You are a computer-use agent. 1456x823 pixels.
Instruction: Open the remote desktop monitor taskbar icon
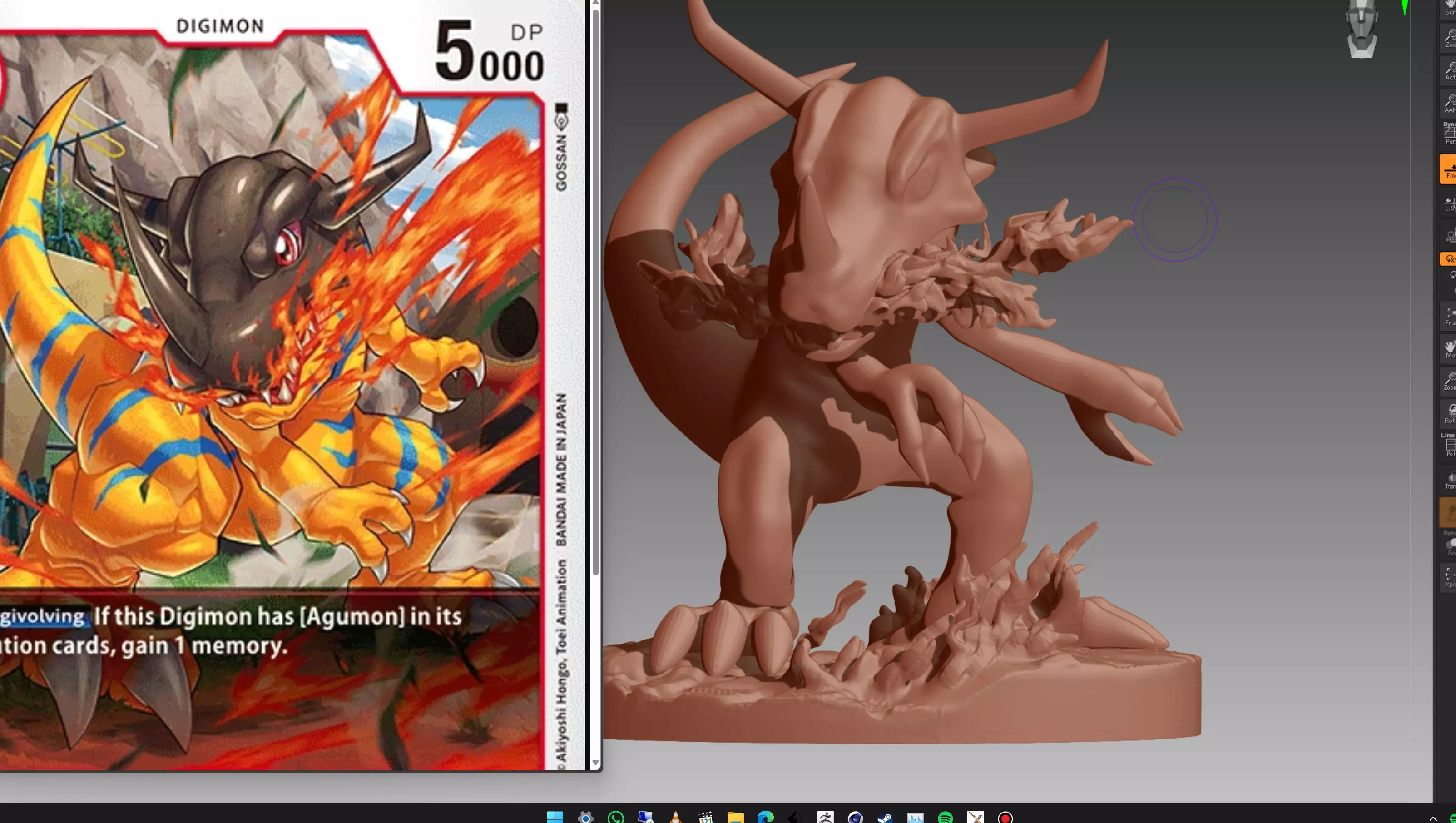tap(645, 817)
